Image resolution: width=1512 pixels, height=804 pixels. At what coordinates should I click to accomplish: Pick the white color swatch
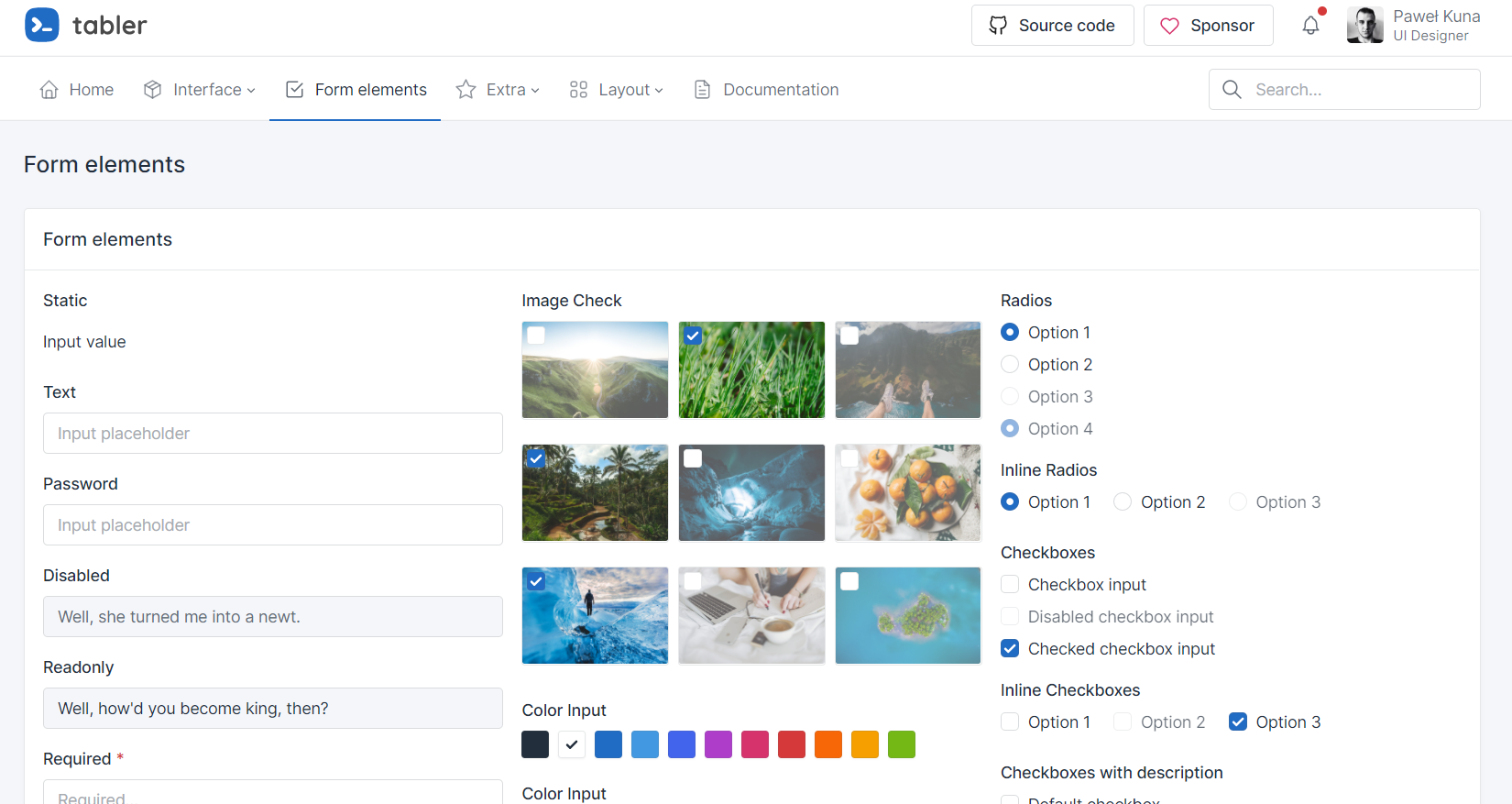tap(572, 744)
